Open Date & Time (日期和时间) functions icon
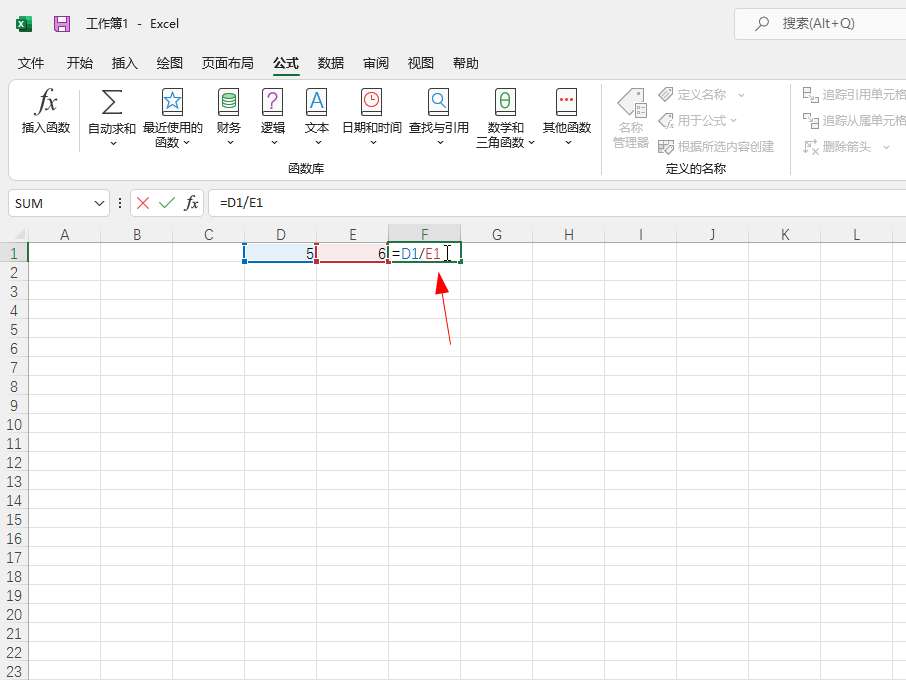Screen dimensions: 906x680 click(372, 102)
